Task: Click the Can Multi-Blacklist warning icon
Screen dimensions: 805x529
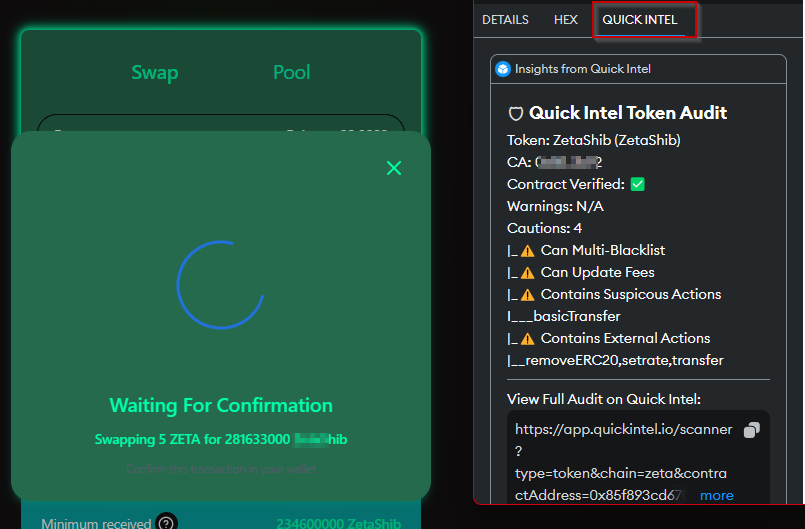Action: [527, 251]
